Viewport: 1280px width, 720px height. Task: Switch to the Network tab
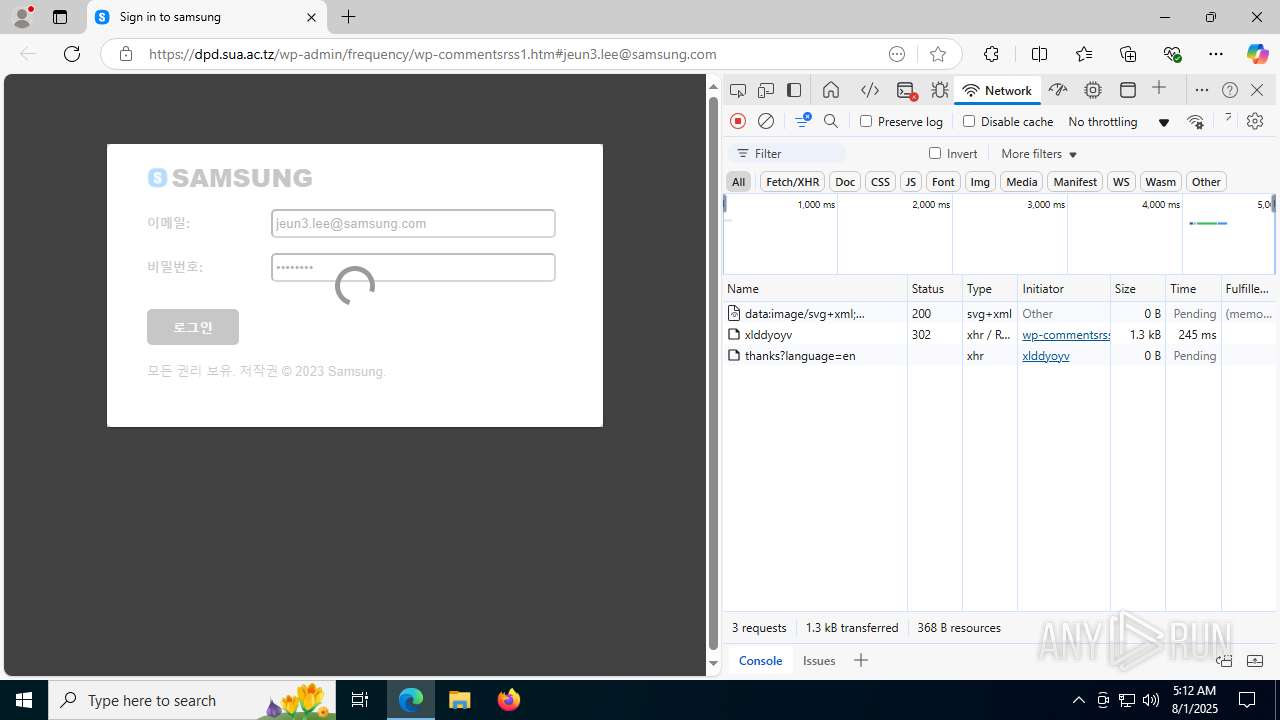tap(997, 90)
